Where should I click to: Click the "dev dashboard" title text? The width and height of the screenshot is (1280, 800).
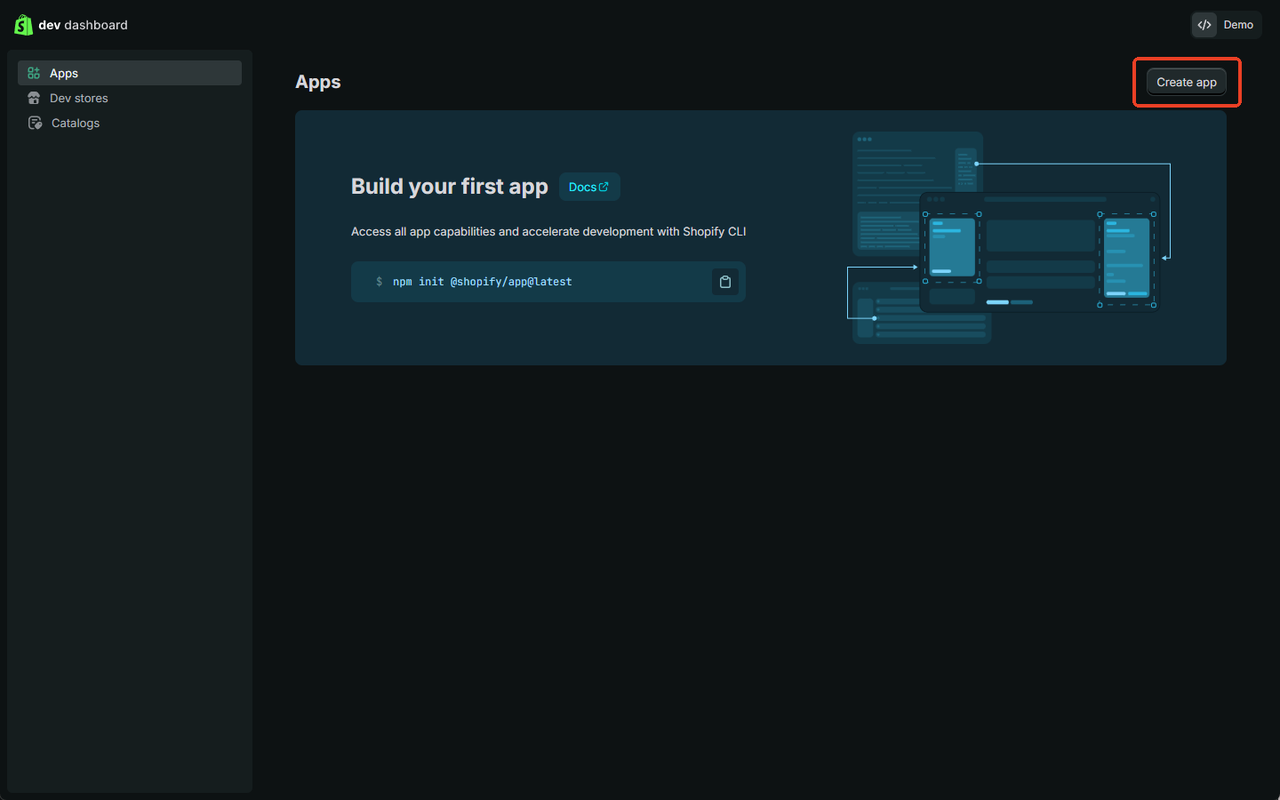point(83,25)
